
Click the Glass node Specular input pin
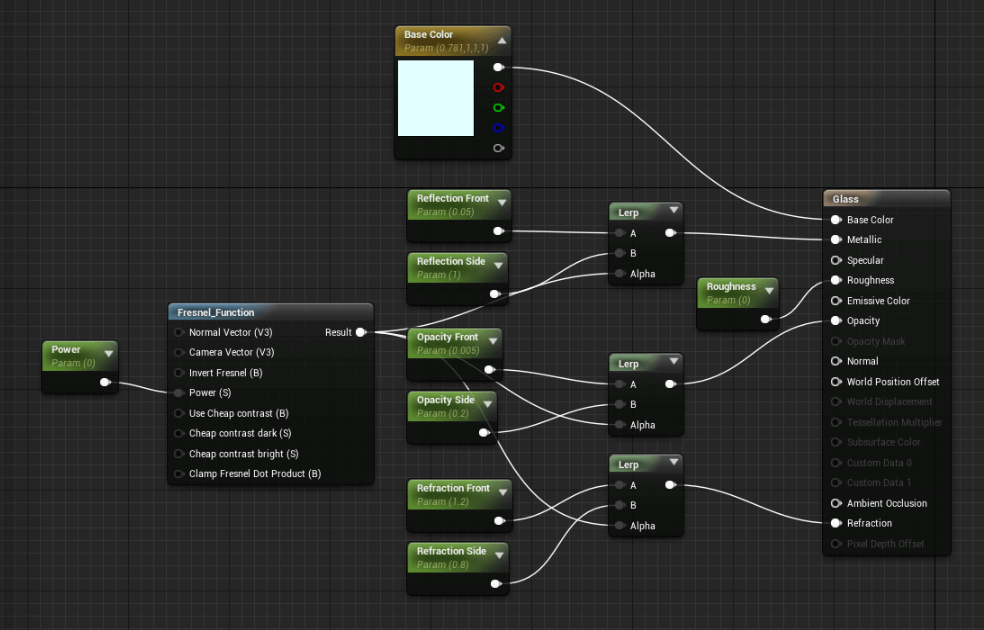(836, 260)
